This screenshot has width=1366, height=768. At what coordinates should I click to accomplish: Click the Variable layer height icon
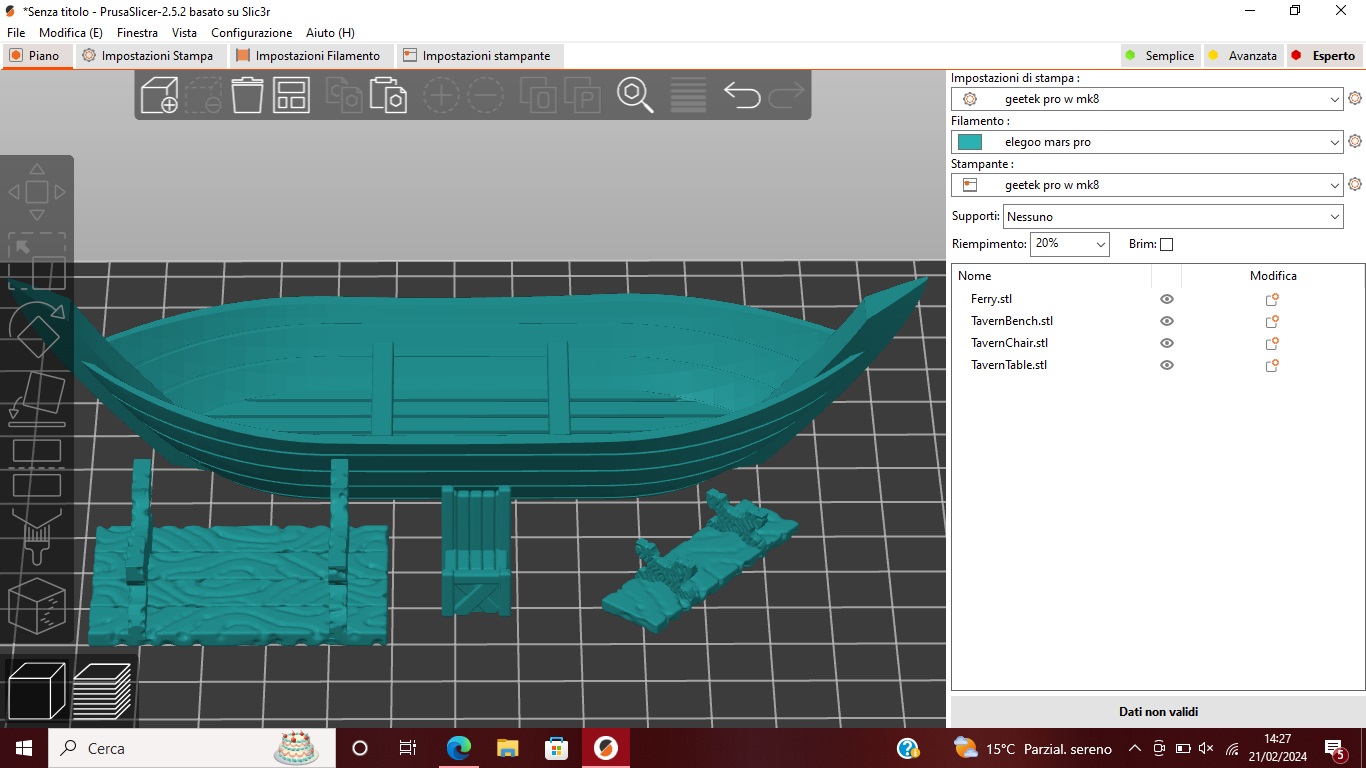688,95
